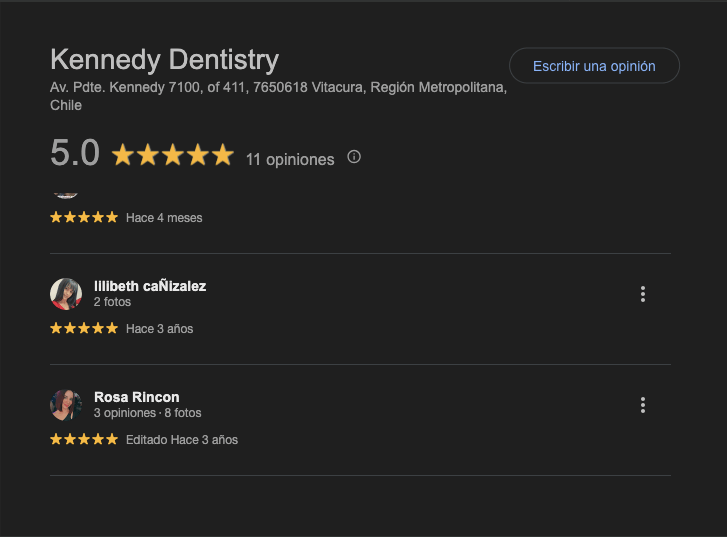Click "2 fotos" under Ilibeth caÑizalez
The image size is (727, 537).
click(x=112, y=302)
